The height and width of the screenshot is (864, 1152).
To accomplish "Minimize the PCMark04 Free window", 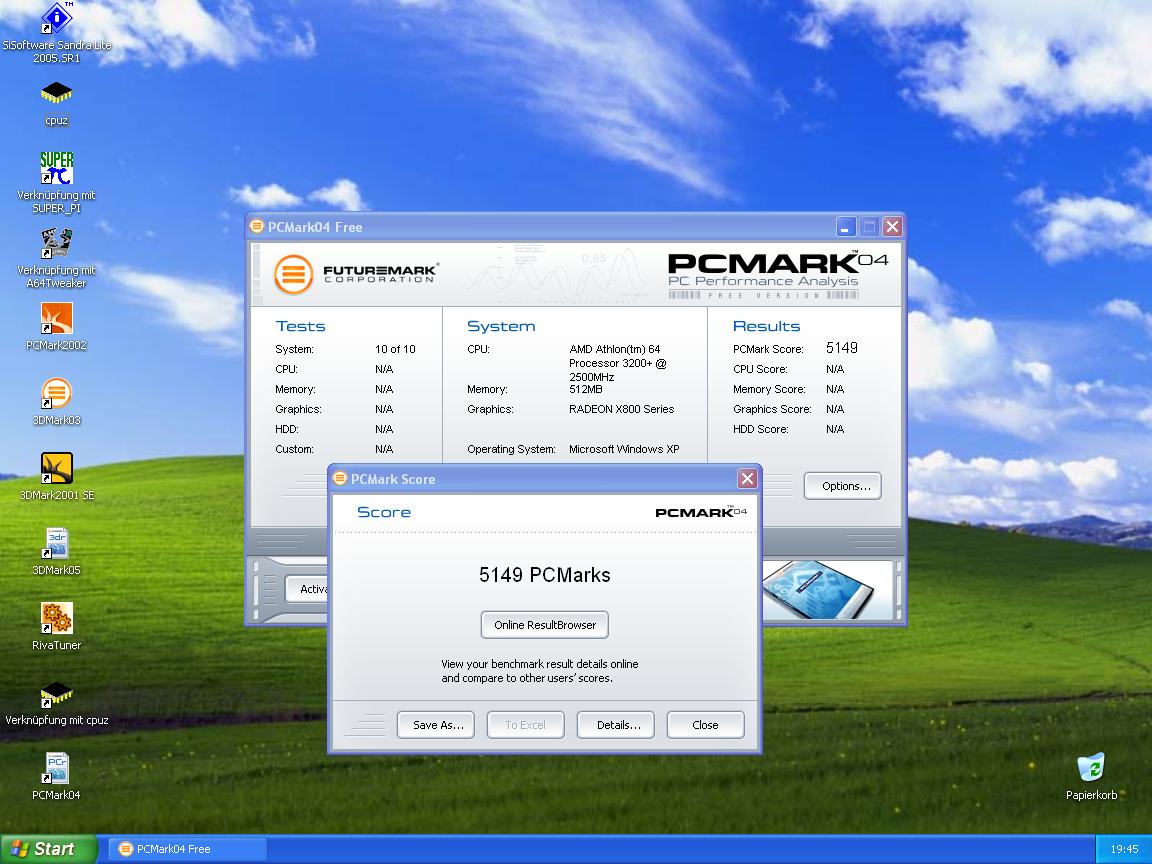I will coord(846,227).
